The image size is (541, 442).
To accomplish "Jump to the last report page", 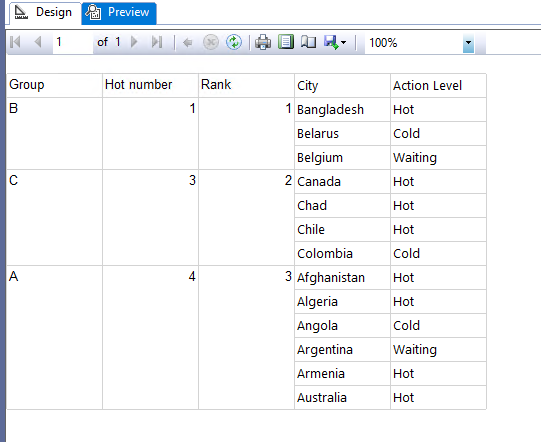I will pos(157,42).
